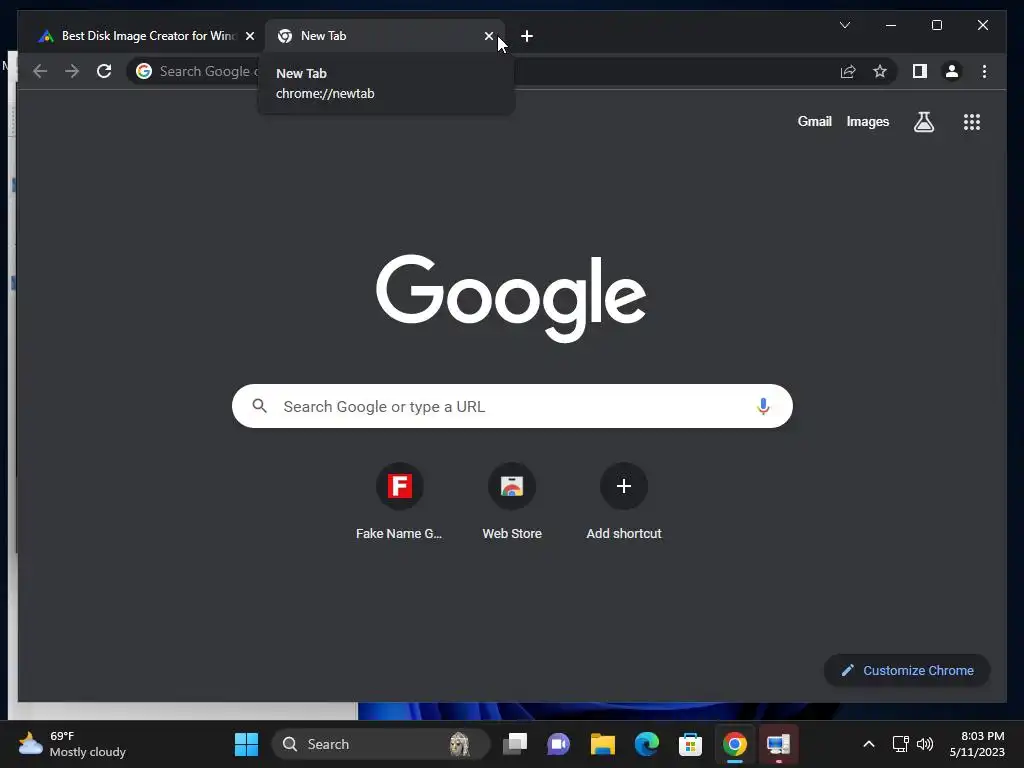
Task: Click the Google logo
Action: click(511, 298)
